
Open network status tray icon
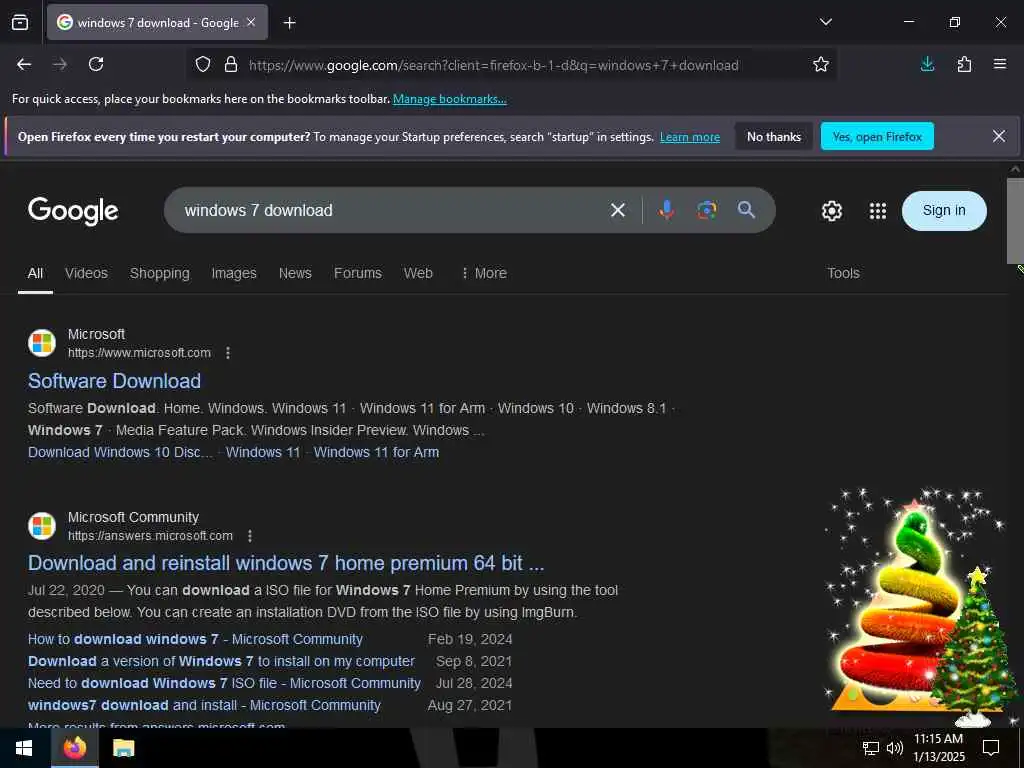point(871,748)
